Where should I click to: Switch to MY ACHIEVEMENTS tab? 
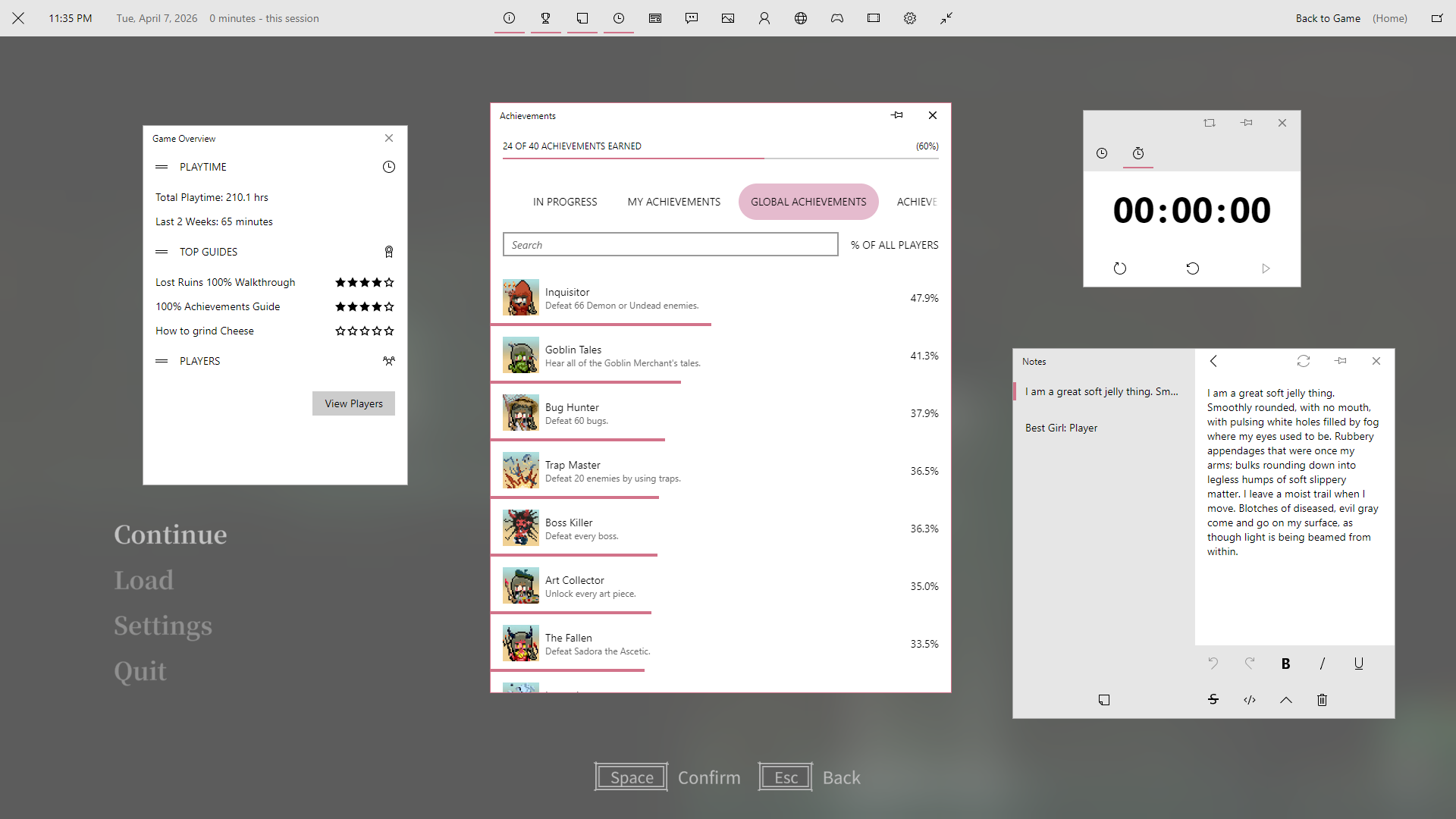[x=673, y=202]
